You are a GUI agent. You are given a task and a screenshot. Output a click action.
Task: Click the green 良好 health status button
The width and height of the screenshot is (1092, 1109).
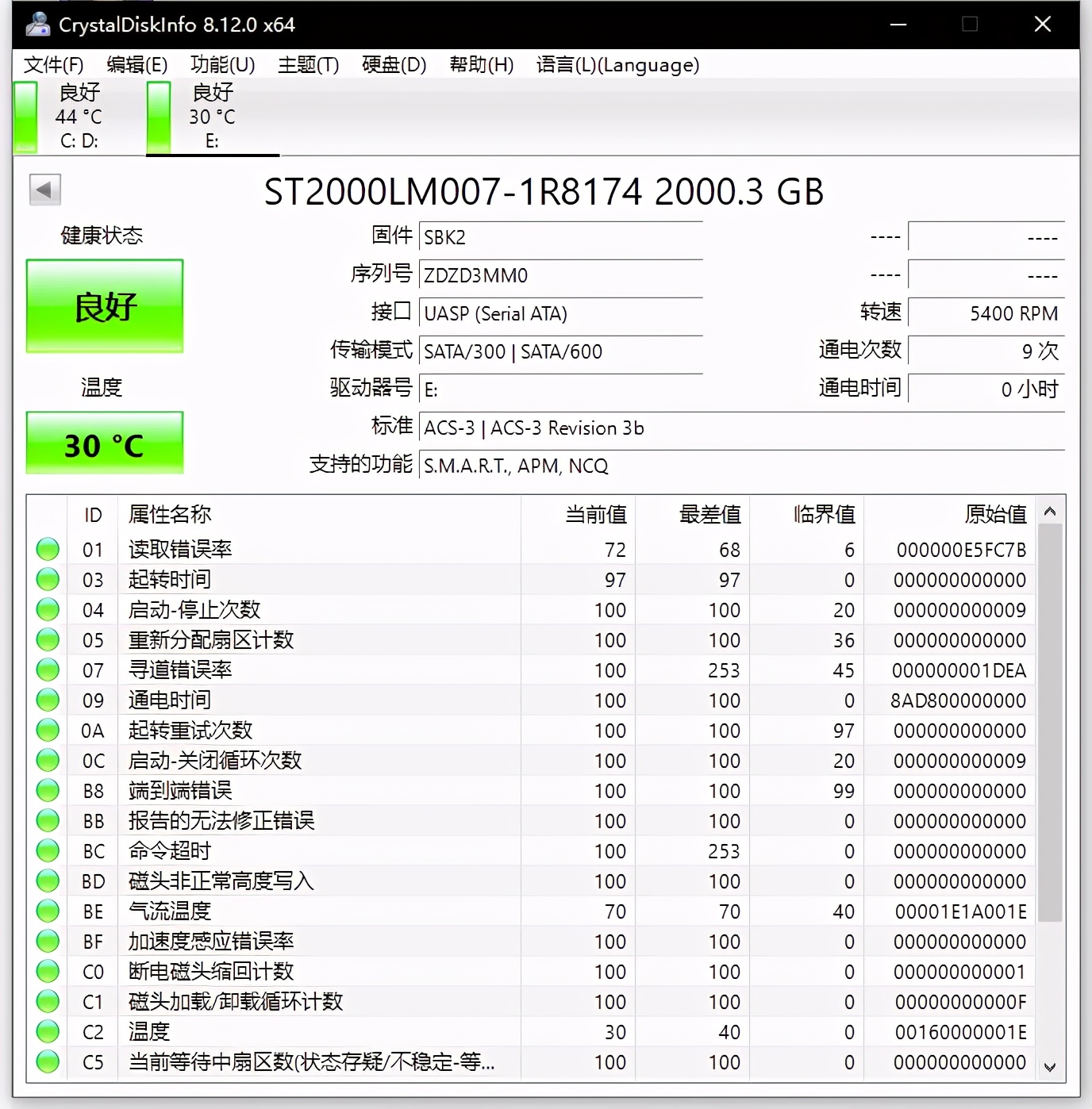105,306
